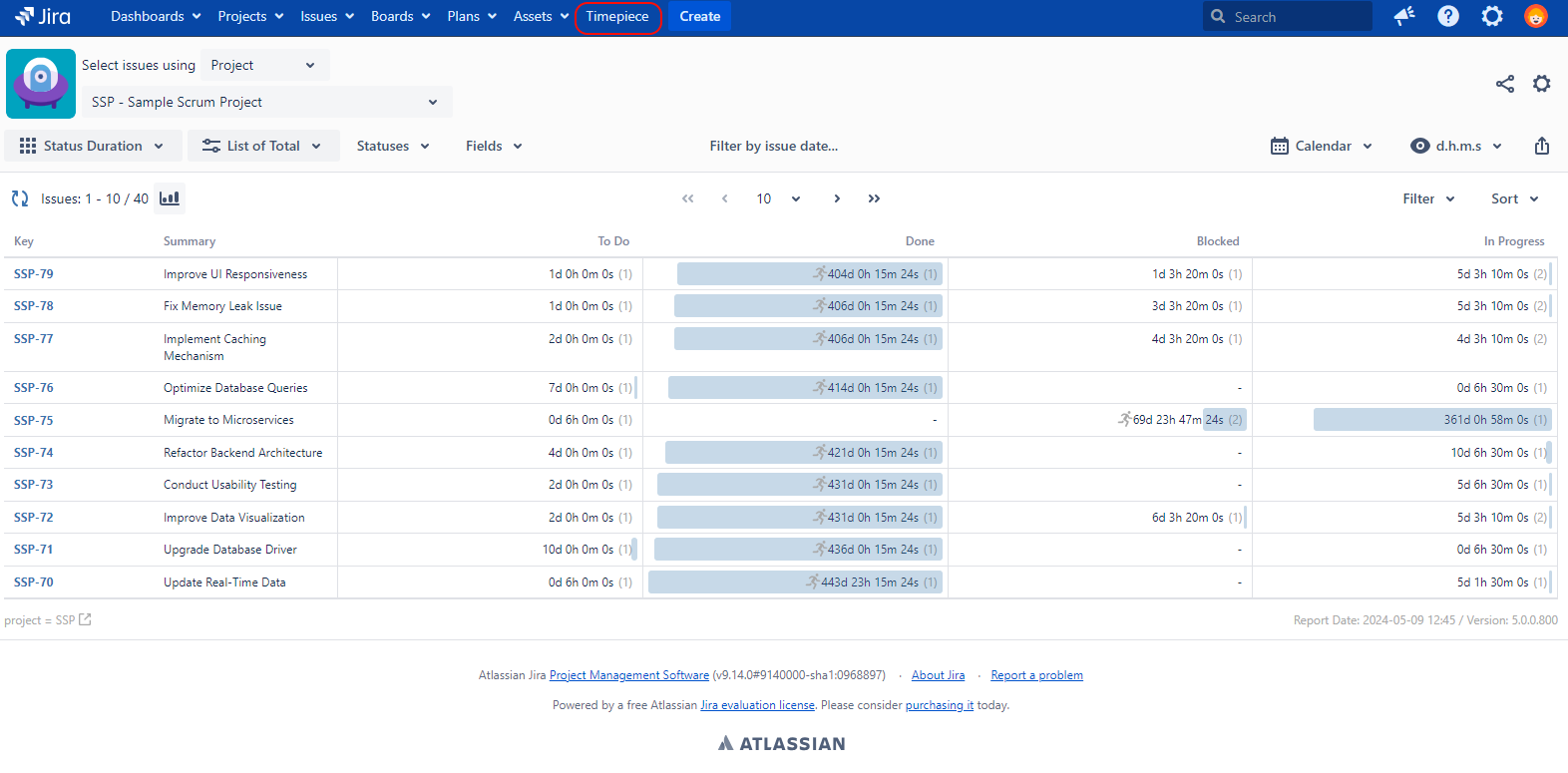Open Timepiece settings gear icon
Screen dimensions: 1568x773
point(1541,84)
